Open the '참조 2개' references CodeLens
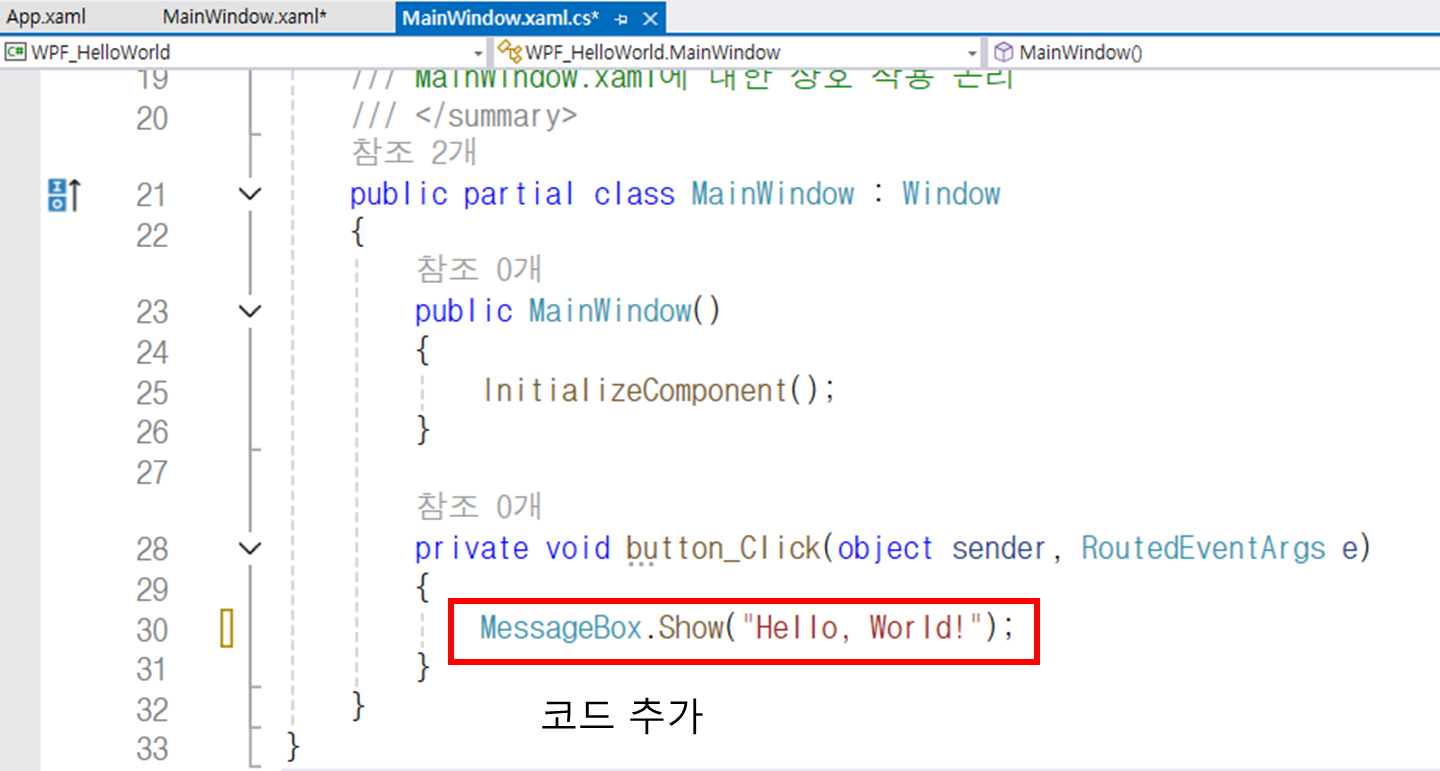Image resolution: width=1440 pixels, height=771 pixels. point(414,152)
